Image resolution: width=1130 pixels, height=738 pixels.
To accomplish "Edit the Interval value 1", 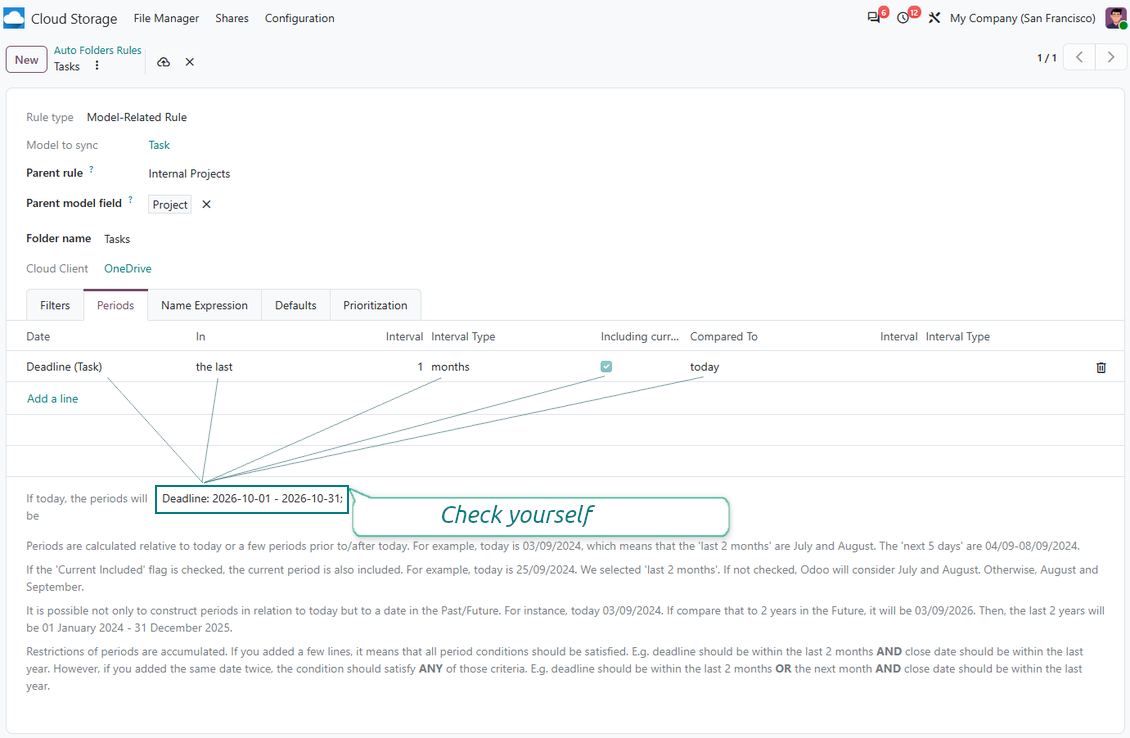I will coord(420,367).
